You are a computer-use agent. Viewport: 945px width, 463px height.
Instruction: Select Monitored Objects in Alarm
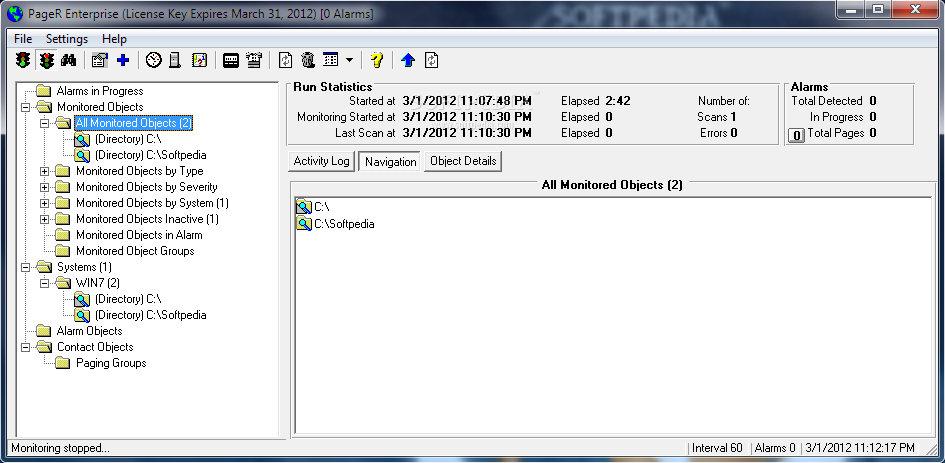(x=139, y=235)
